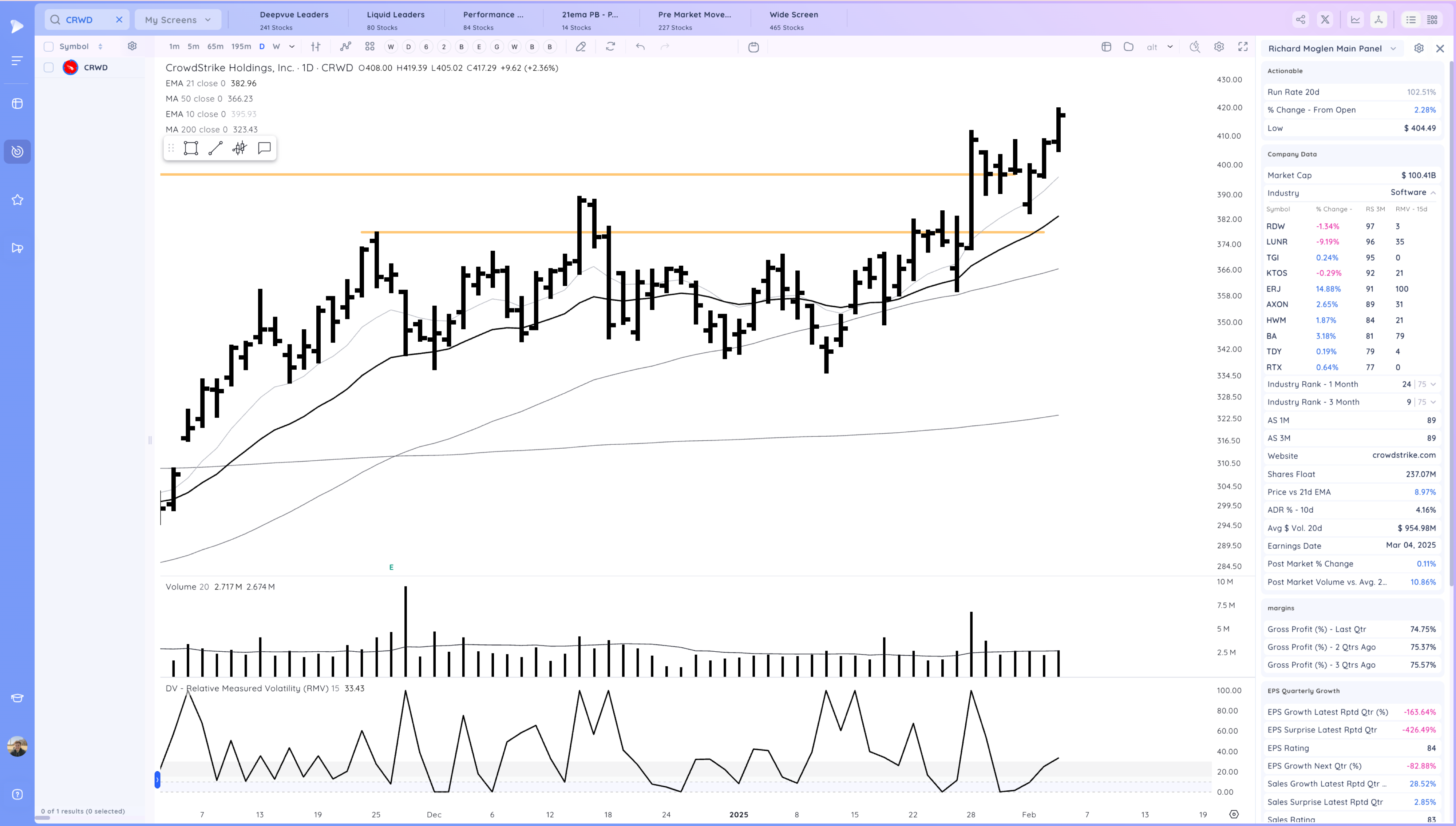Click the eraser tool in chart toolbar

581,47
